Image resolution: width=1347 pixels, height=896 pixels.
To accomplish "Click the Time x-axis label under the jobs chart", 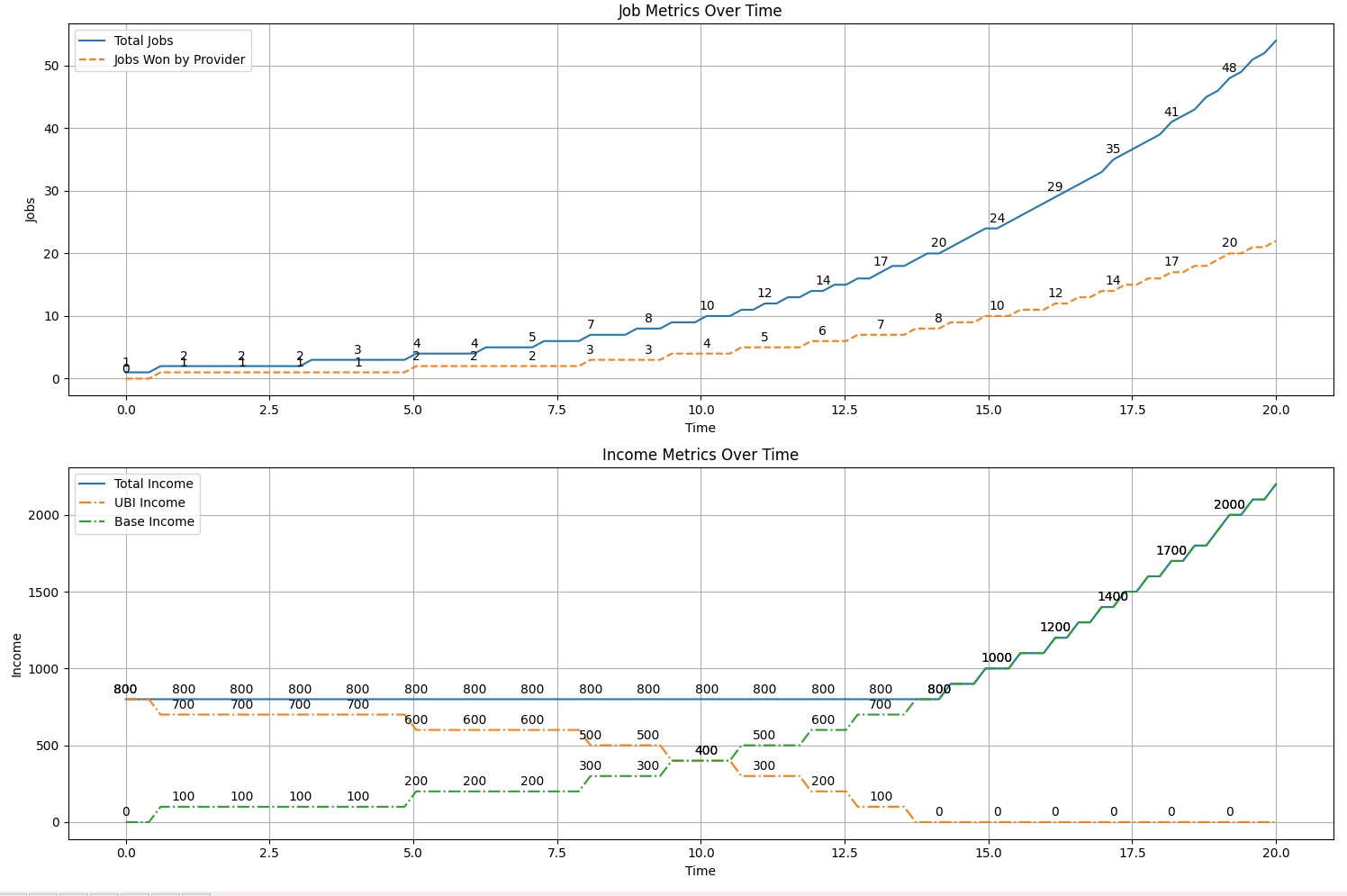I will pos(700,428).
